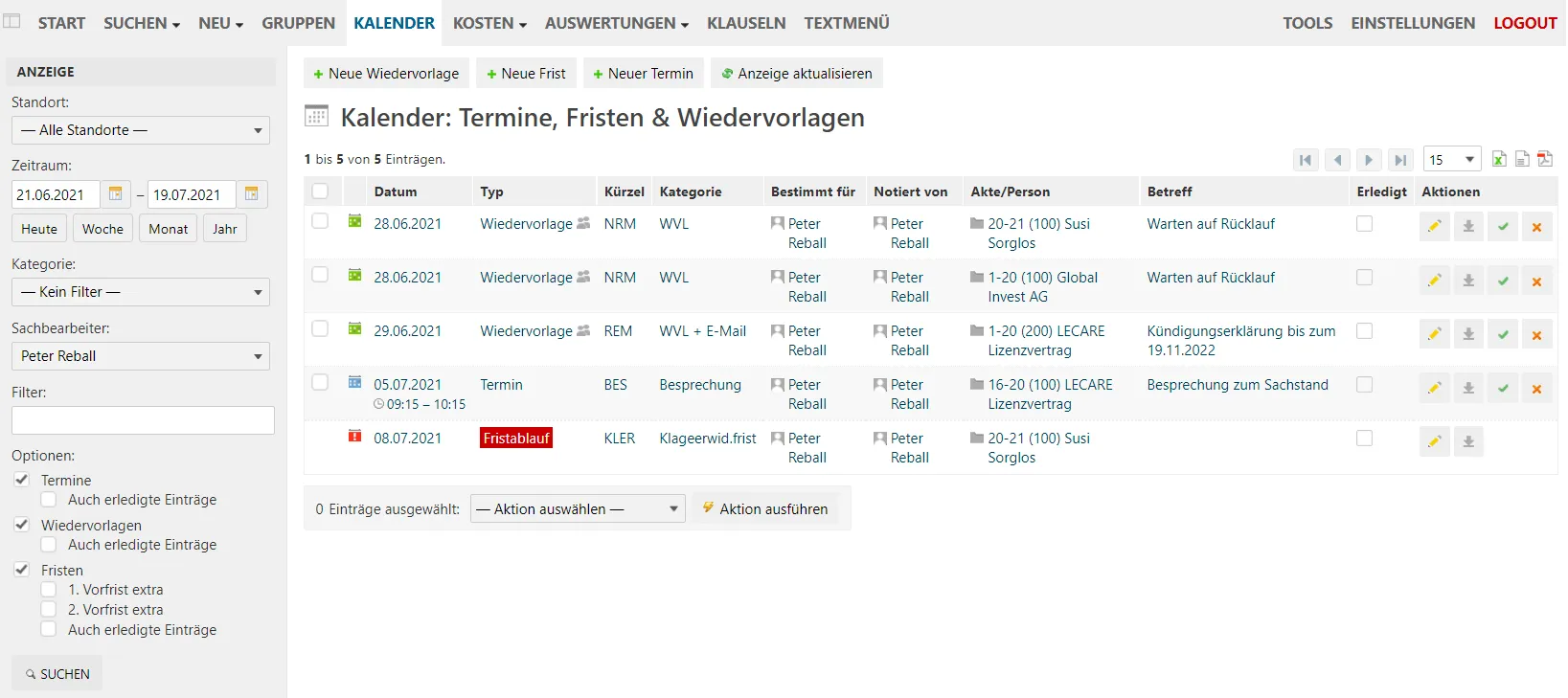The width and height of the screenshot is (1568, 698).
Task: Check Erledigt for the 08.07.2021 Fristablauf row
Action: point(1364,438)
